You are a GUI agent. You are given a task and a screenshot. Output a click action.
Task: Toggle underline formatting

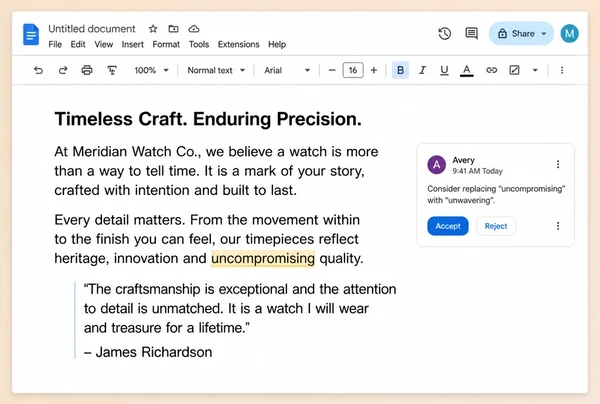coord(444,70)
